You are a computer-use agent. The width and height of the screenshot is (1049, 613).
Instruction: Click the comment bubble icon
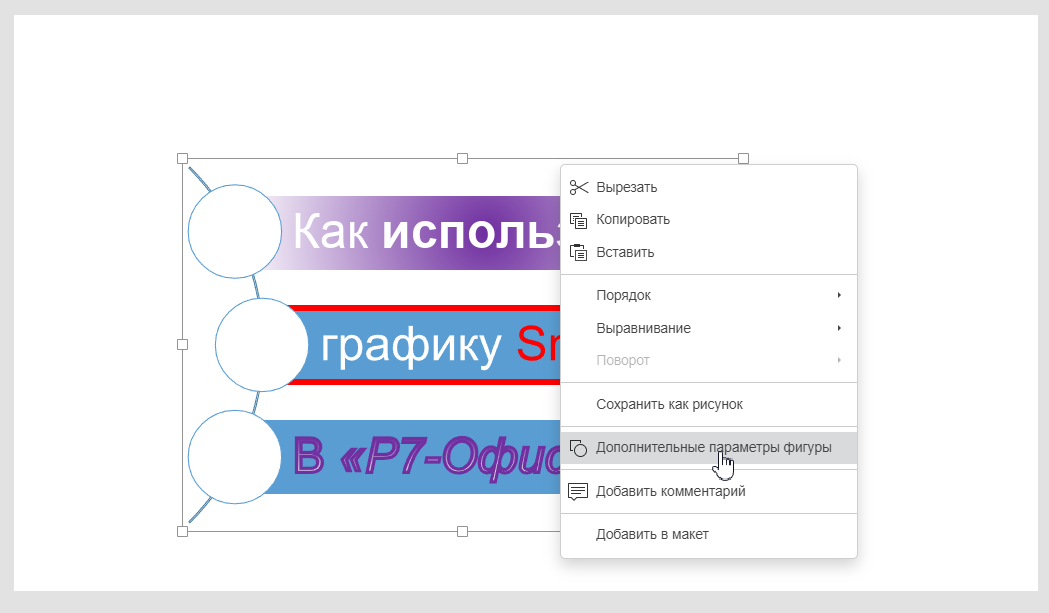pyautogui.click(x=578, y=491)
